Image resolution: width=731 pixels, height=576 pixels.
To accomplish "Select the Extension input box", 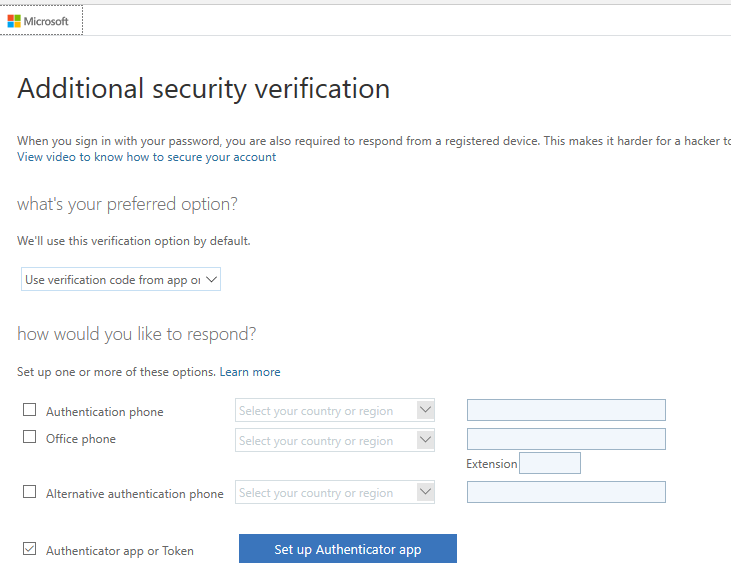I will click(550, 463).
